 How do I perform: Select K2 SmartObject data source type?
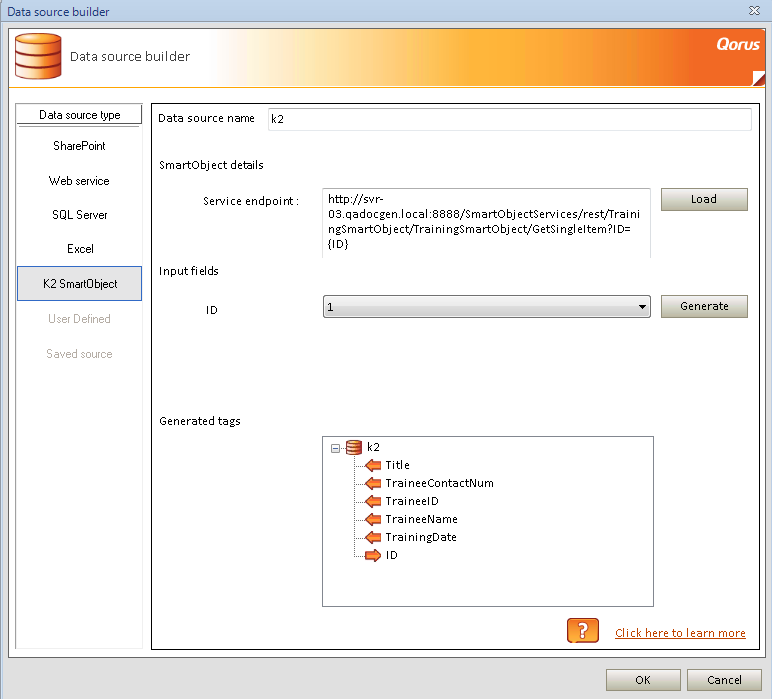pos(79,284)
